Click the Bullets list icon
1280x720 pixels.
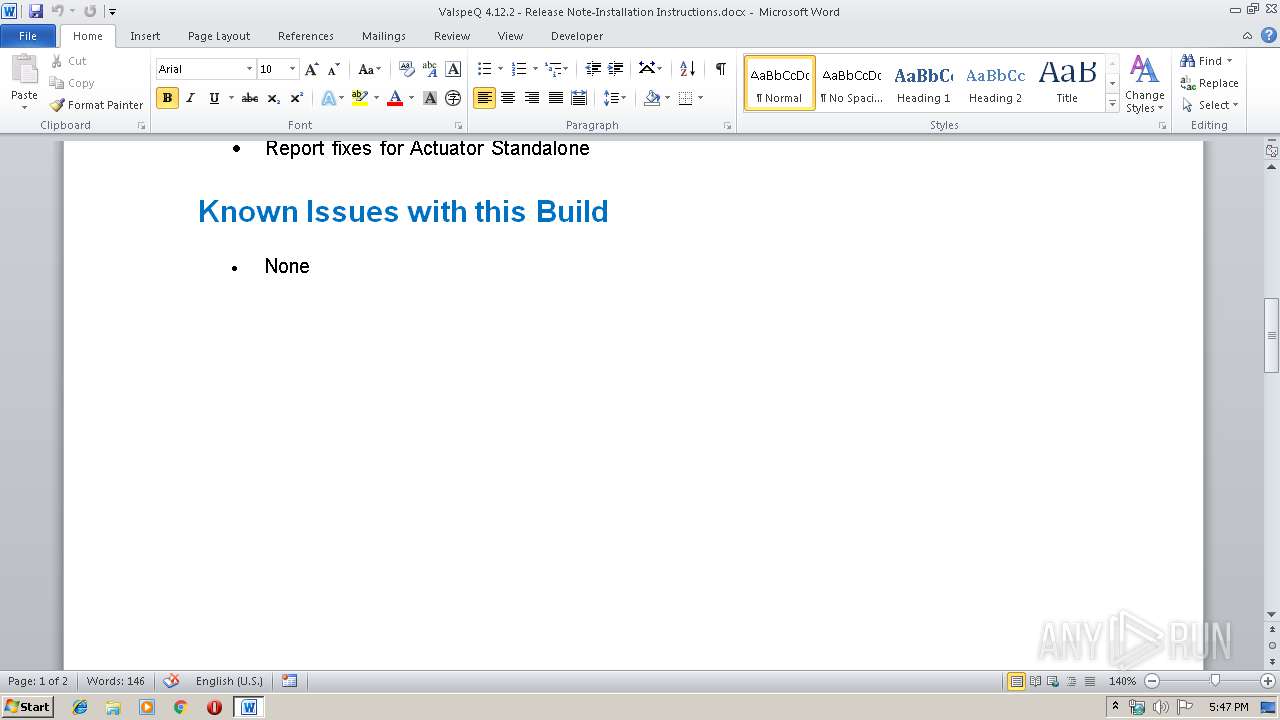(484, 68)
